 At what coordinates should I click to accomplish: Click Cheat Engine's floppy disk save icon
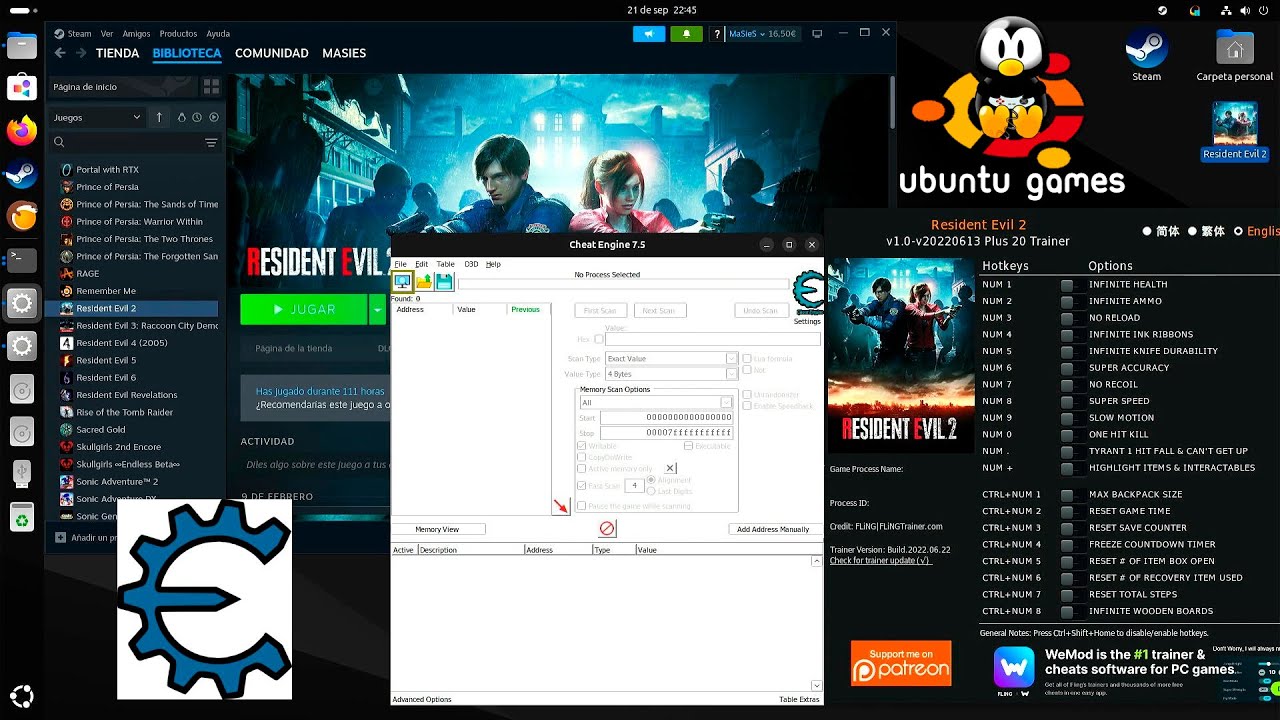tap(444, 283)
